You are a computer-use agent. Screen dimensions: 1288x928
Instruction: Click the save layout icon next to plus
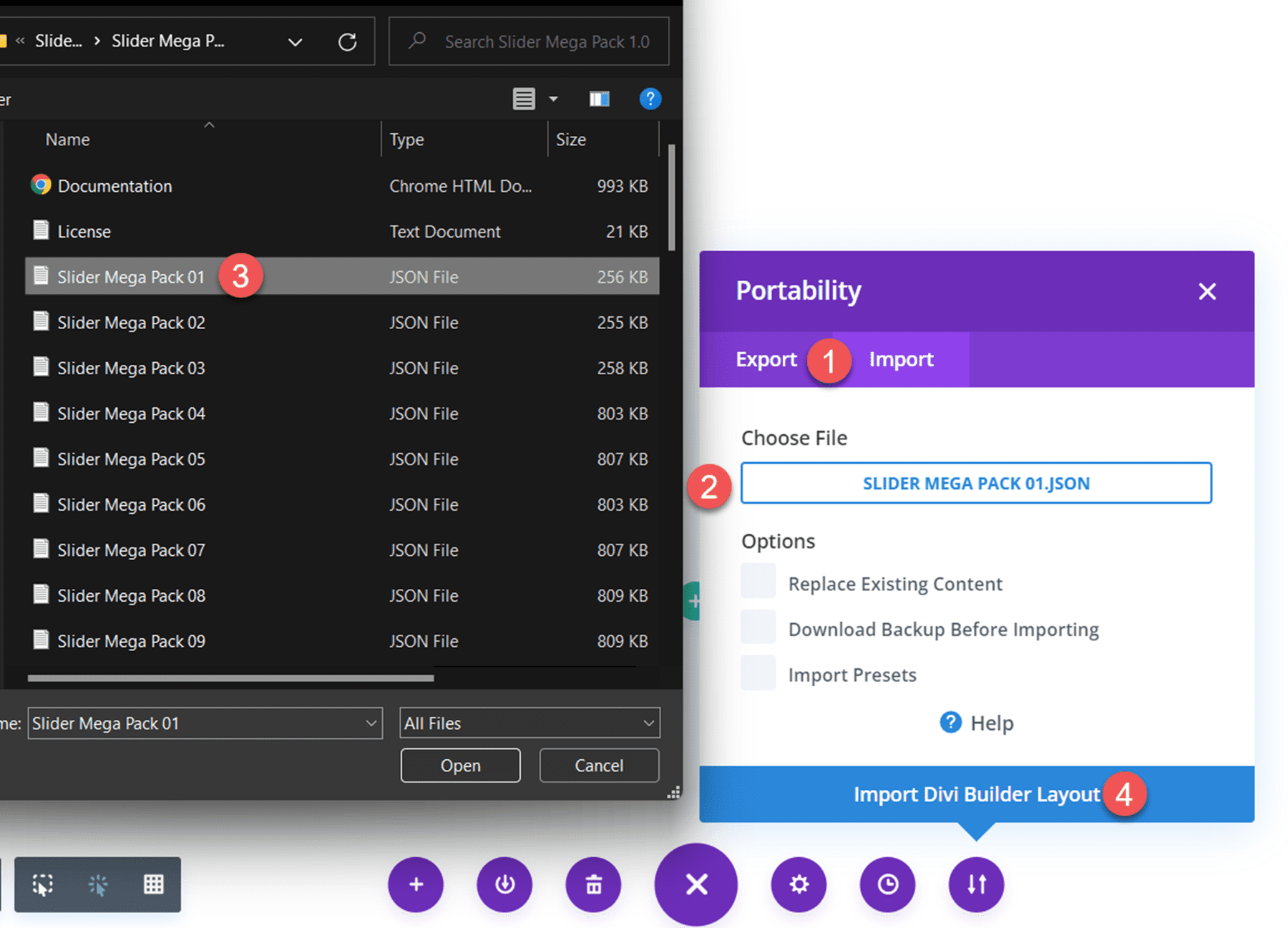click(x=504, y=885)
